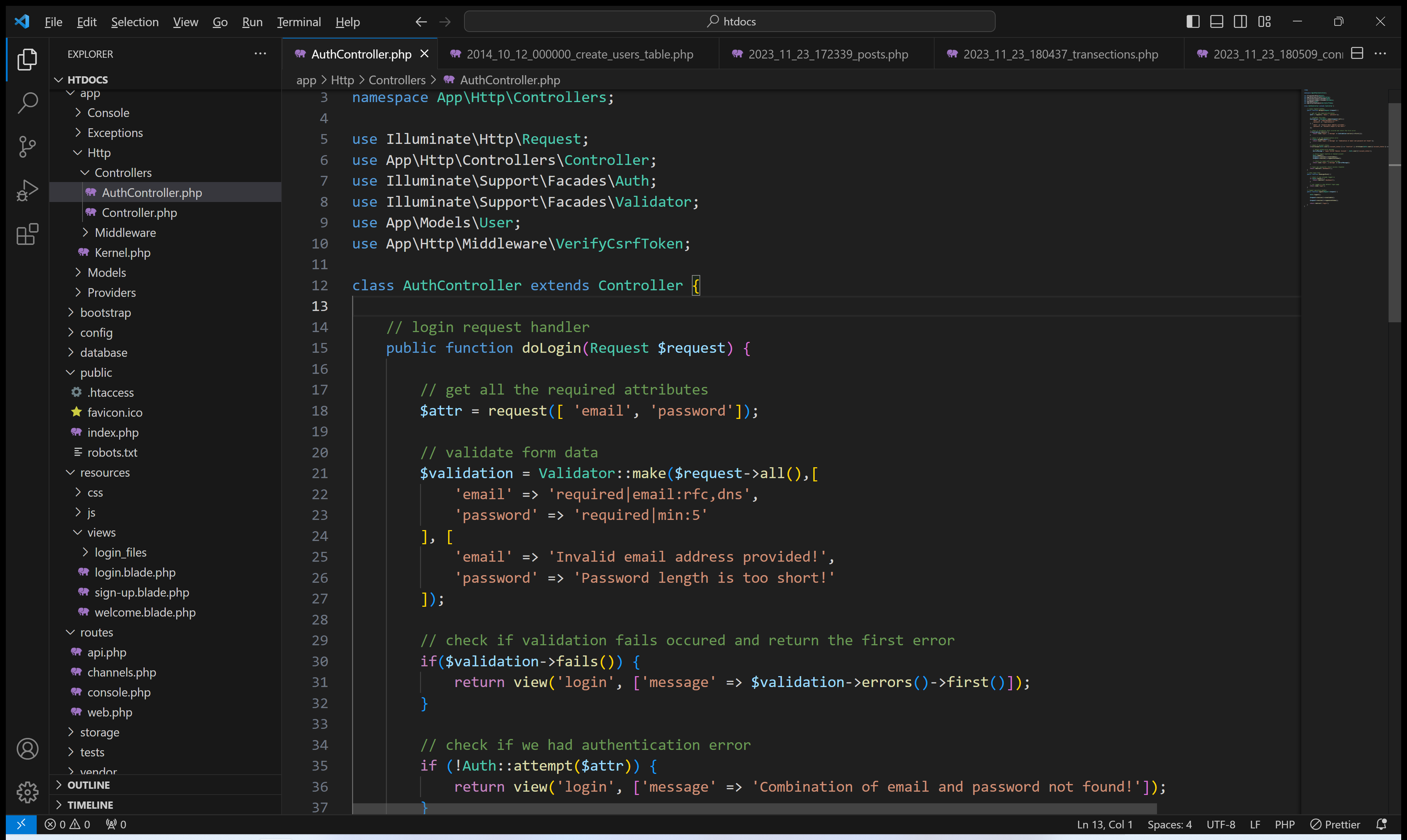
Task: Open the Terminal menu
Action: [x=298, y=22]
